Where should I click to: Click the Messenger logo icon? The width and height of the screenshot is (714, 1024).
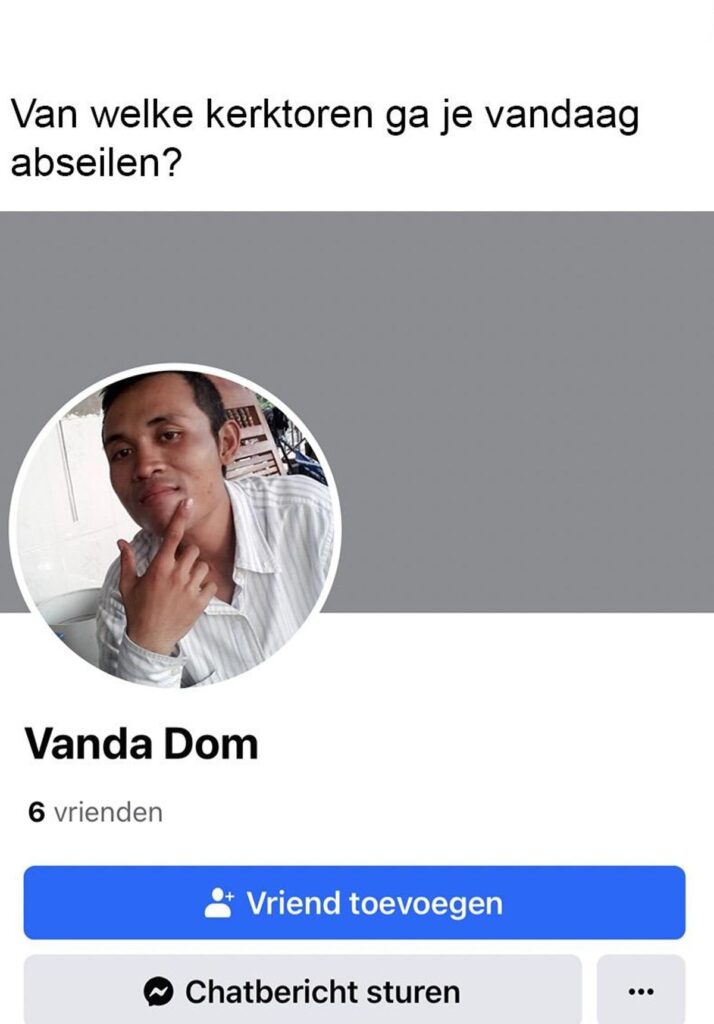(x=159, y=992)
